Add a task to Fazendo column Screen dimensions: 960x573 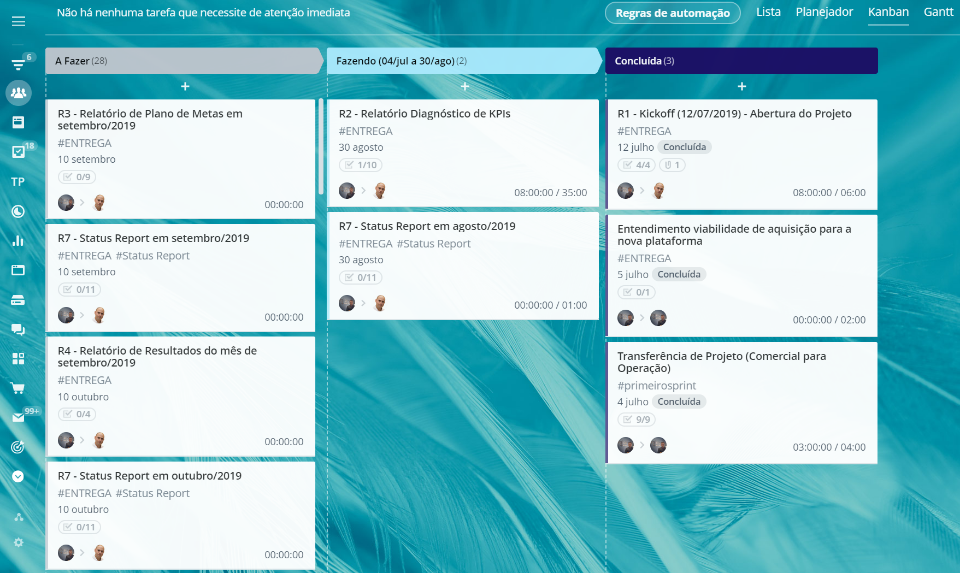coord(465,86)
